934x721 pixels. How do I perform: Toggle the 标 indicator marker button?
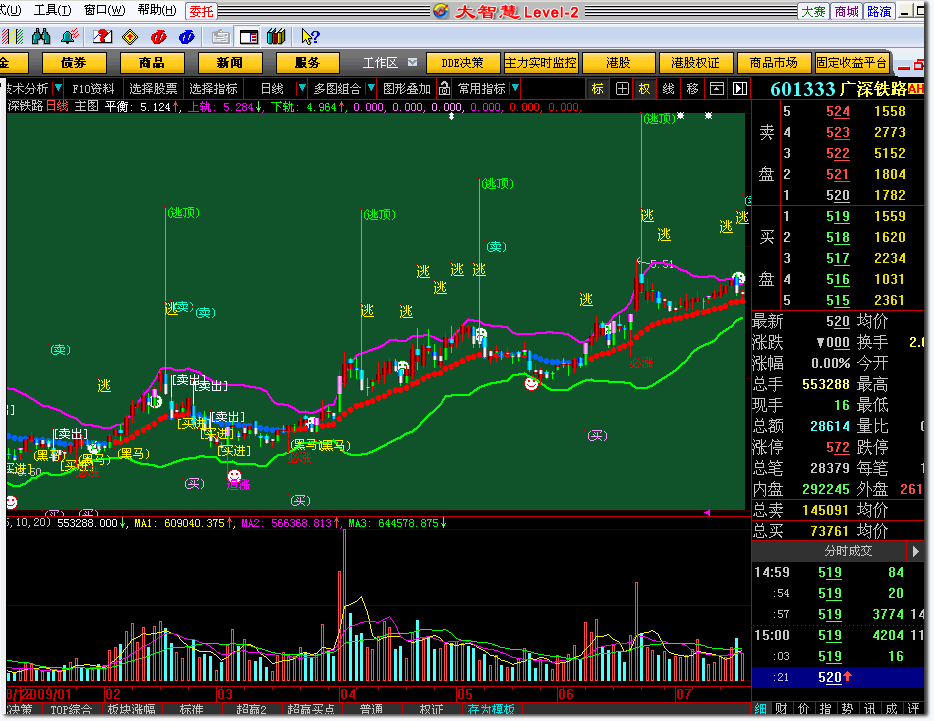click(x=598, y=89)
